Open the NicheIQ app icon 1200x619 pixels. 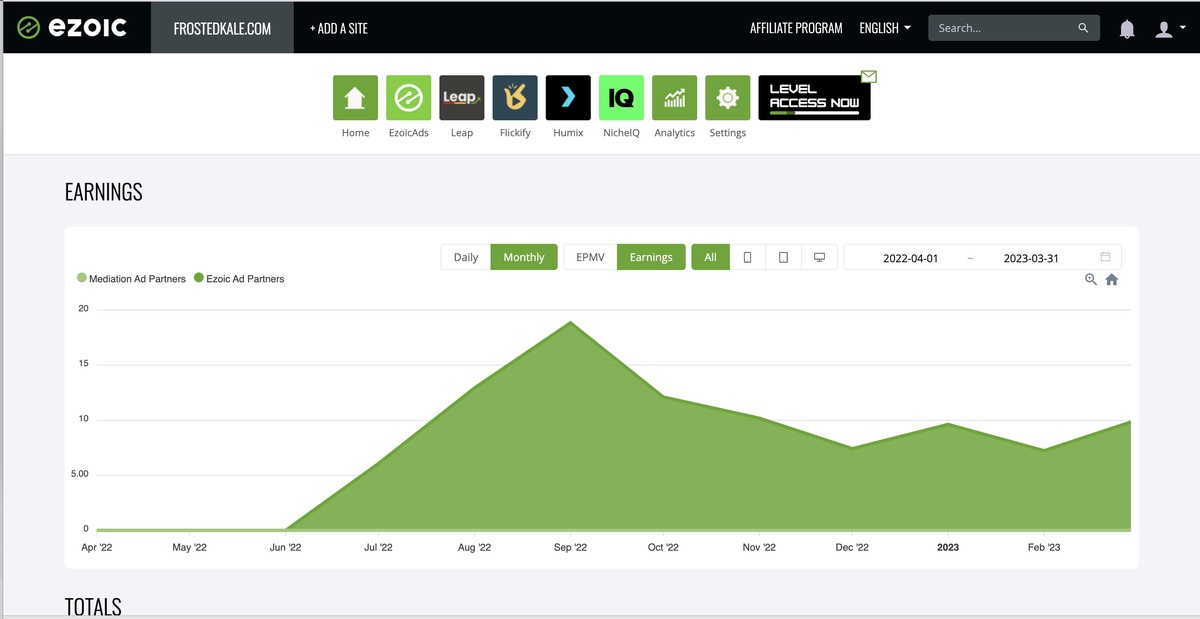[621, 98]
